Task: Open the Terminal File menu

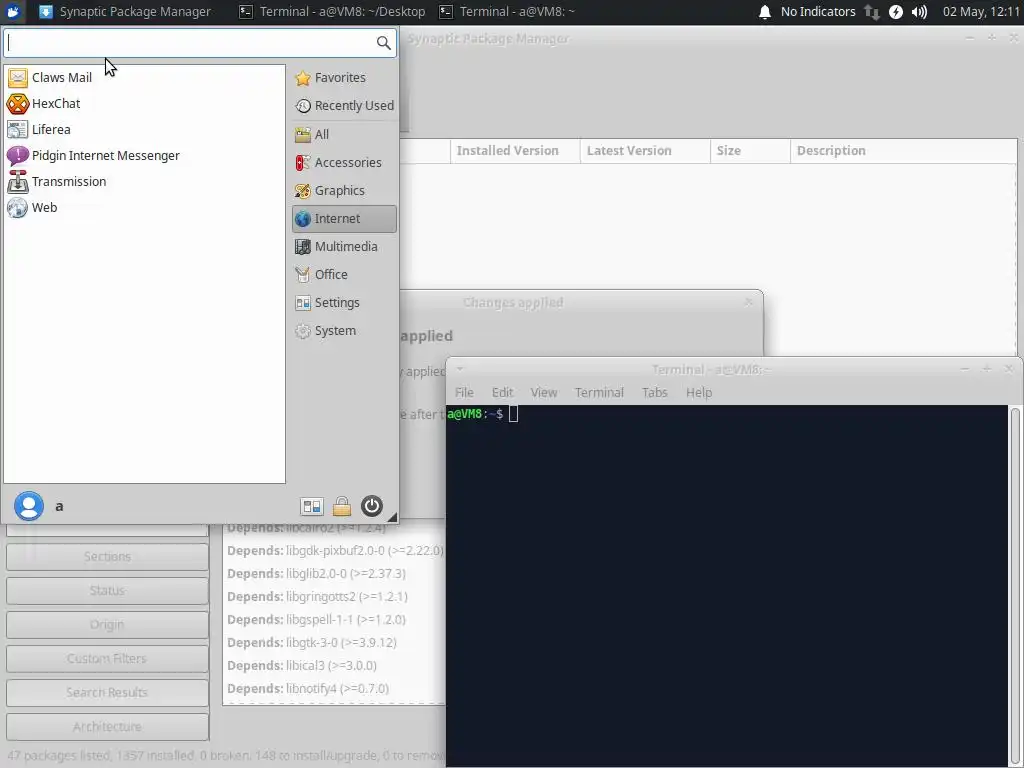Action: (464, 392)
